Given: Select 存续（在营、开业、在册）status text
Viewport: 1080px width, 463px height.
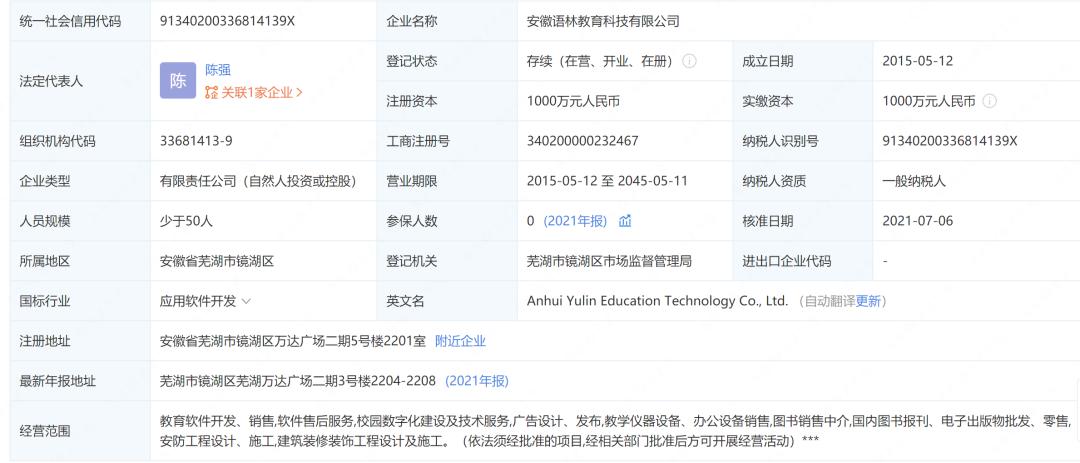Looking at the screenshot, I should (601, 61).
